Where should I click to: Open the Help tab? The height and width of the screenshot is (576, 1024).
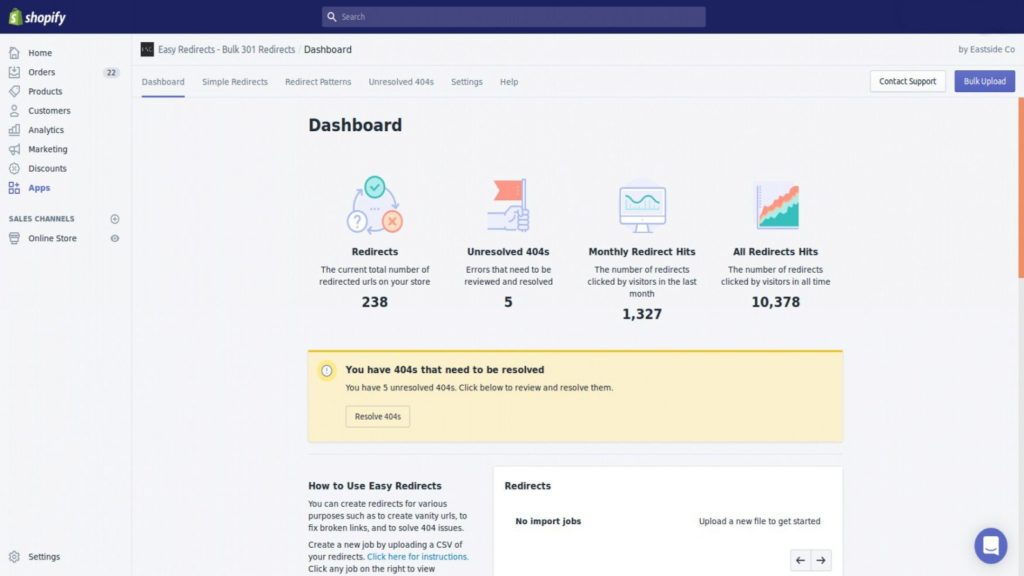pos(509,82)
